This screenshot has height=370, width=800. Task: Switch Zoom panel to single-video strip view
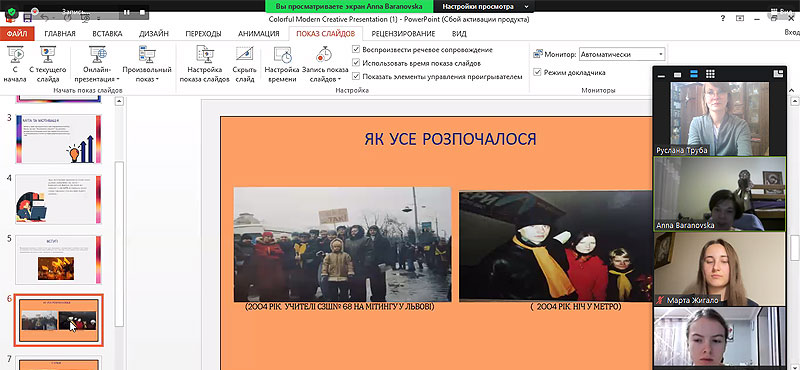tap(678, 75)
